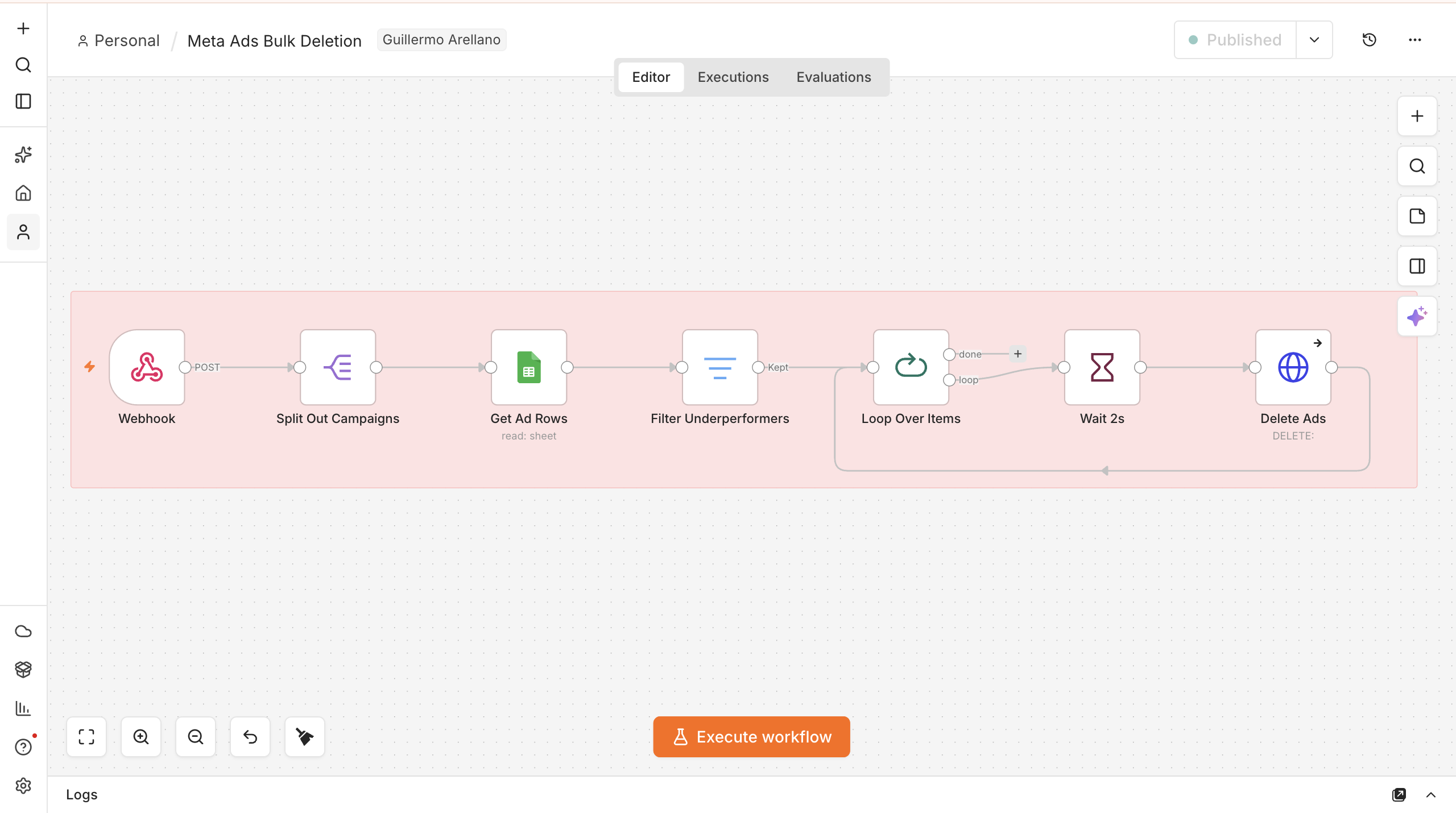Screen dimensions: 1456x813
Task: Open search from the left sidebar
Action: (x=23, y=65)
